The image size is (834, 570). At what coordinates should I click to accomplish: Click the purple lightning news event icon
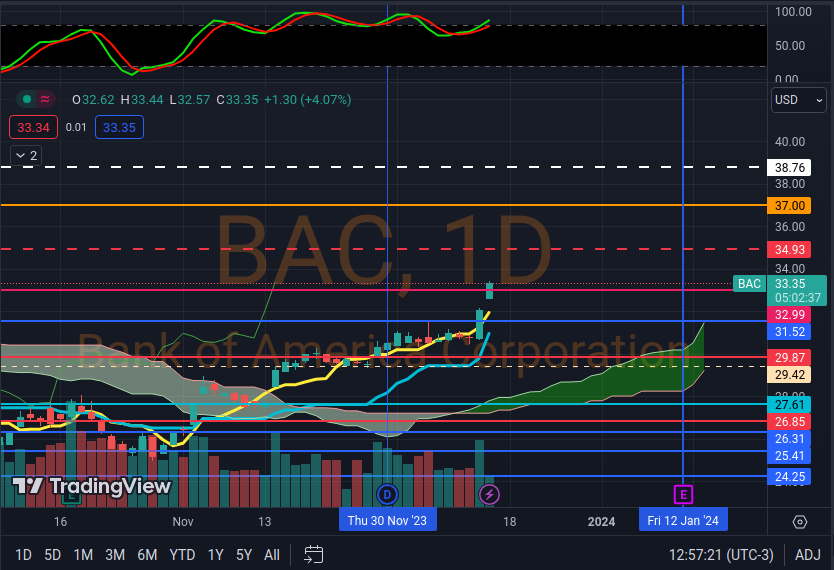(489, 494)
